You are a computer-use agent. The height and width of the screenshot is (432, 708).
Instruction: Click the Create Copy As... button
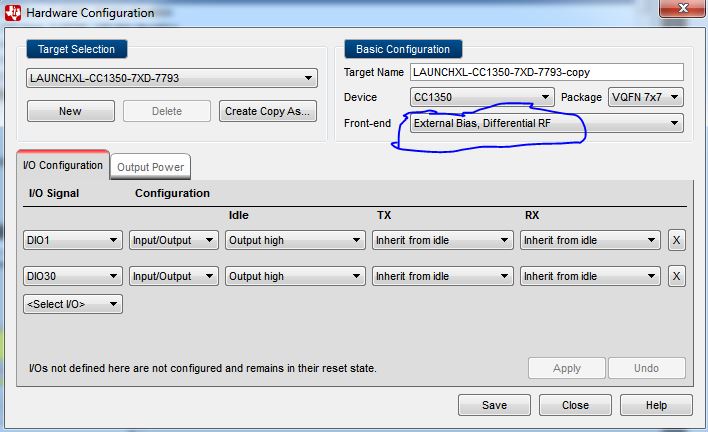coord(268,111)
